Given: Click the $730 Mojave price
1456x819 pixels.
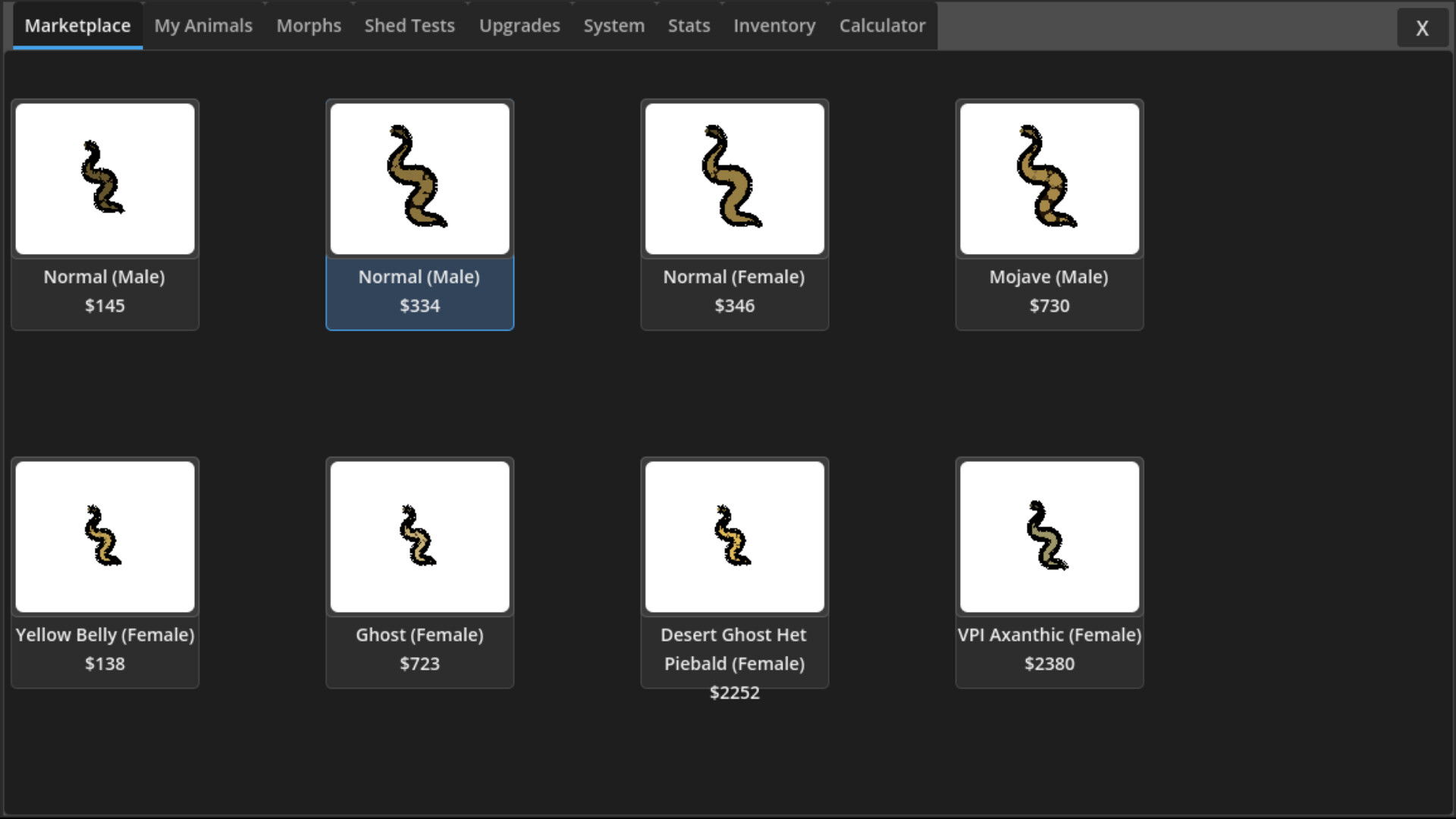Looking at the screenshot, I should [x=1050, y=306].
